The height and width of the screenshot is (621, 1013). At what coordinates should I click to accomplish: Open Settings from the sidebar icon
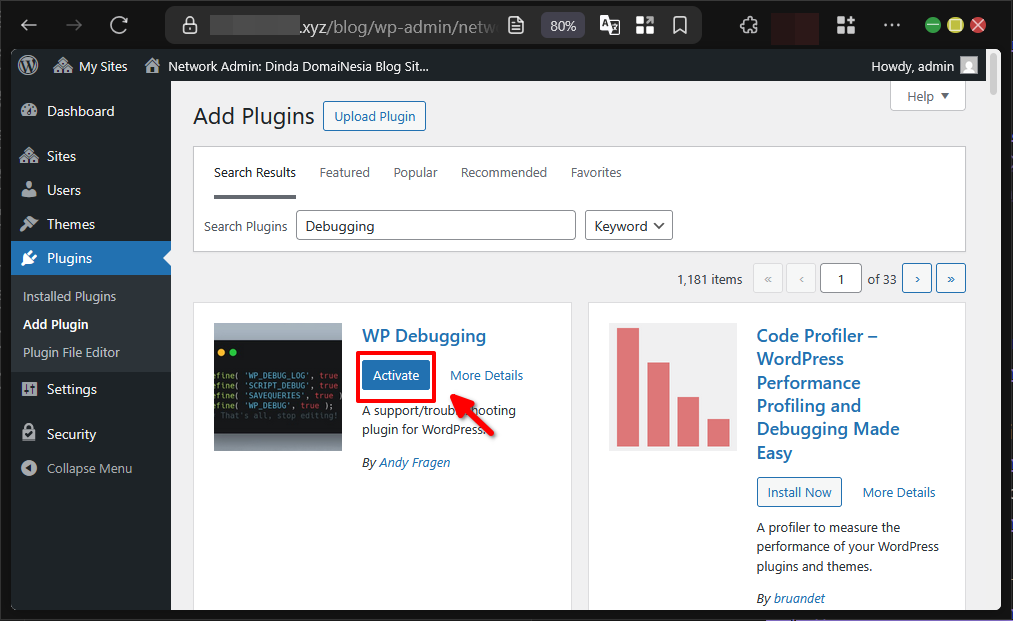pyautogui.click(x=29, y=388)
